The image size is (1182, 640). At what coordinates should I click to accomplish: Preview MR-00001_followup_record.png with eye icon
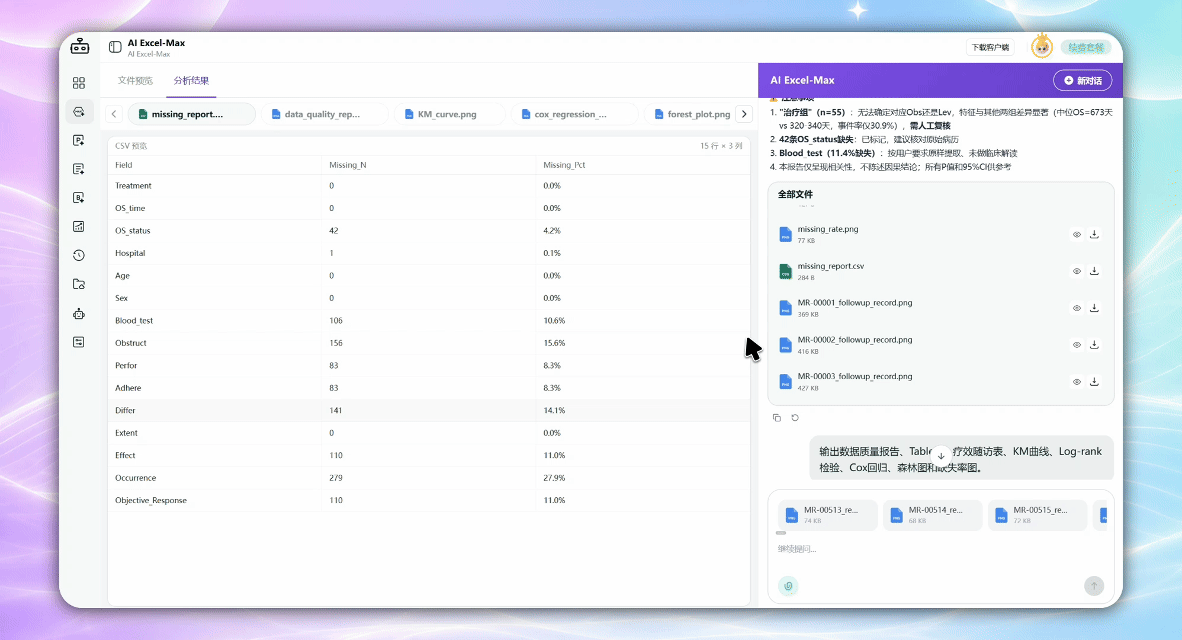(x=1076, y=308)
